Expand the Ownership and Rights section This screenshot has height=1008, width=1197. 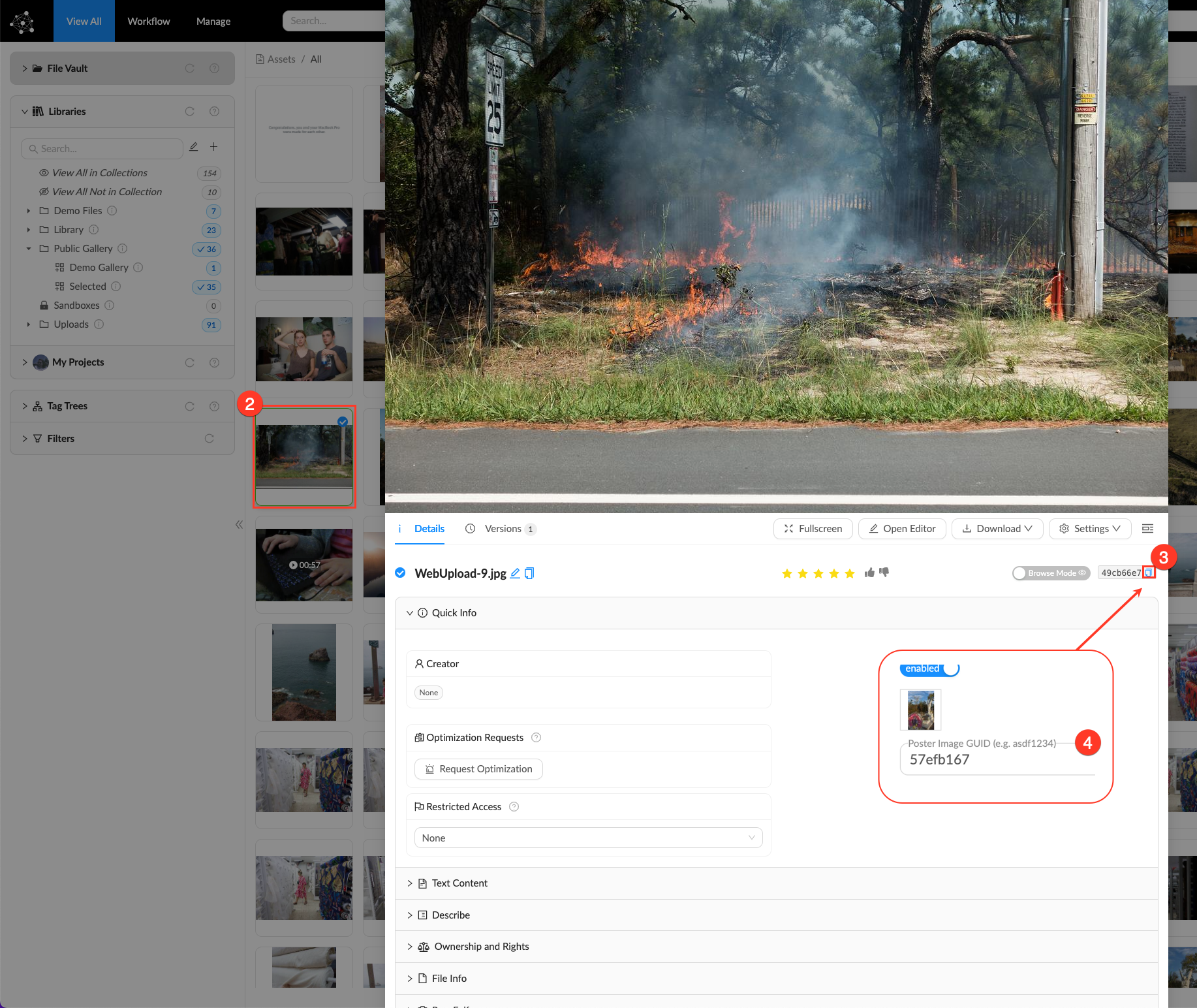(481, 947)
